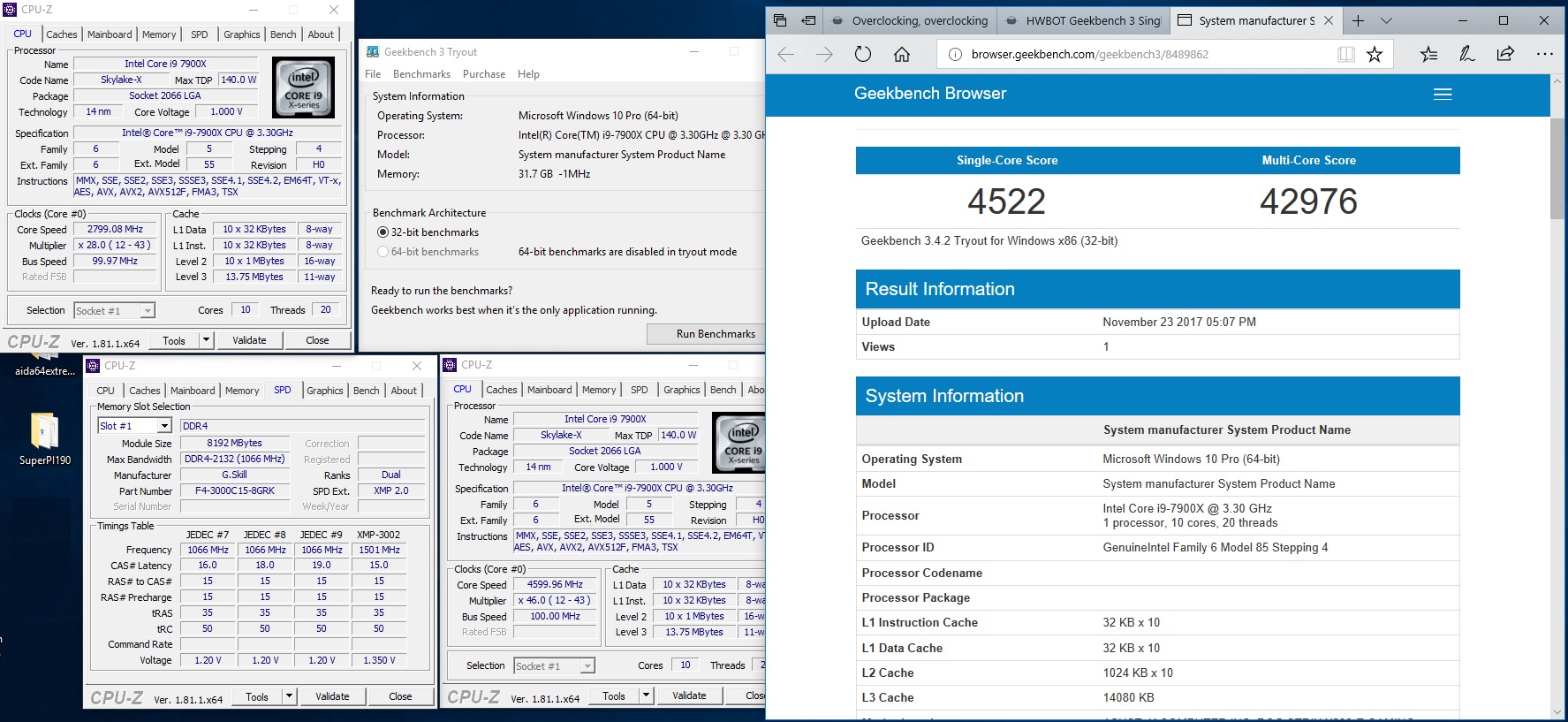Click the tabs you've set aside icon
The width and height of the screenshot is (1568, 722).
point(780,20)
